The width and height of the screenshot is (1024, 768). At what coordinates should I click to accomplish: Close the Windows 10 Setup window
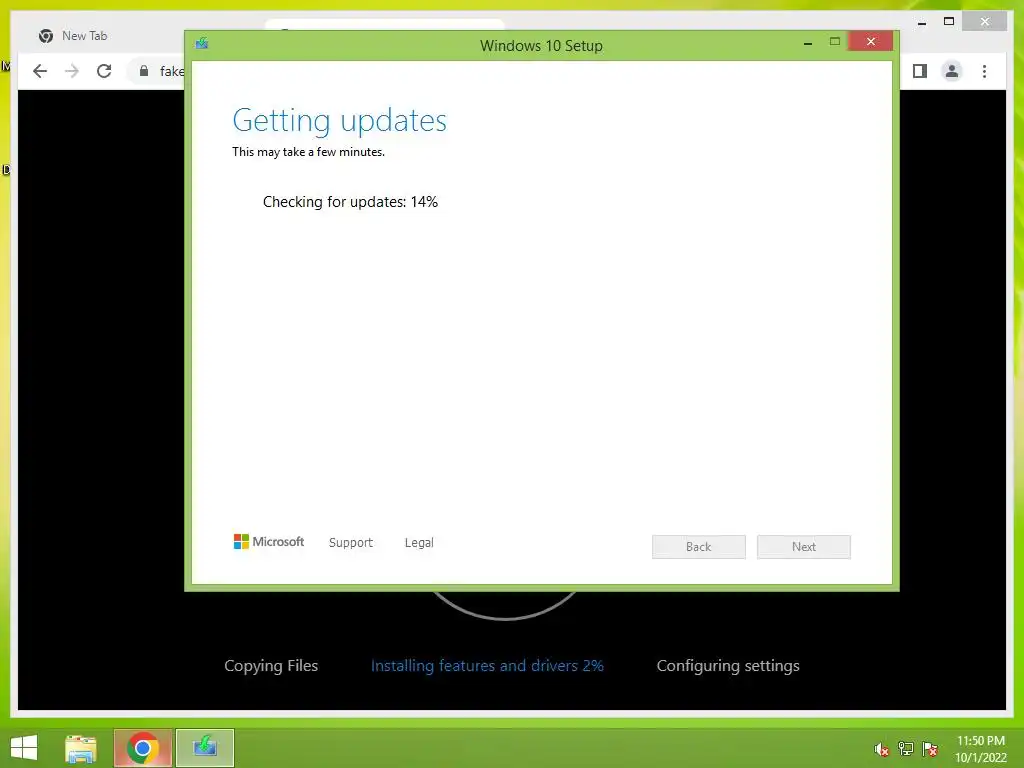point(871,41)
